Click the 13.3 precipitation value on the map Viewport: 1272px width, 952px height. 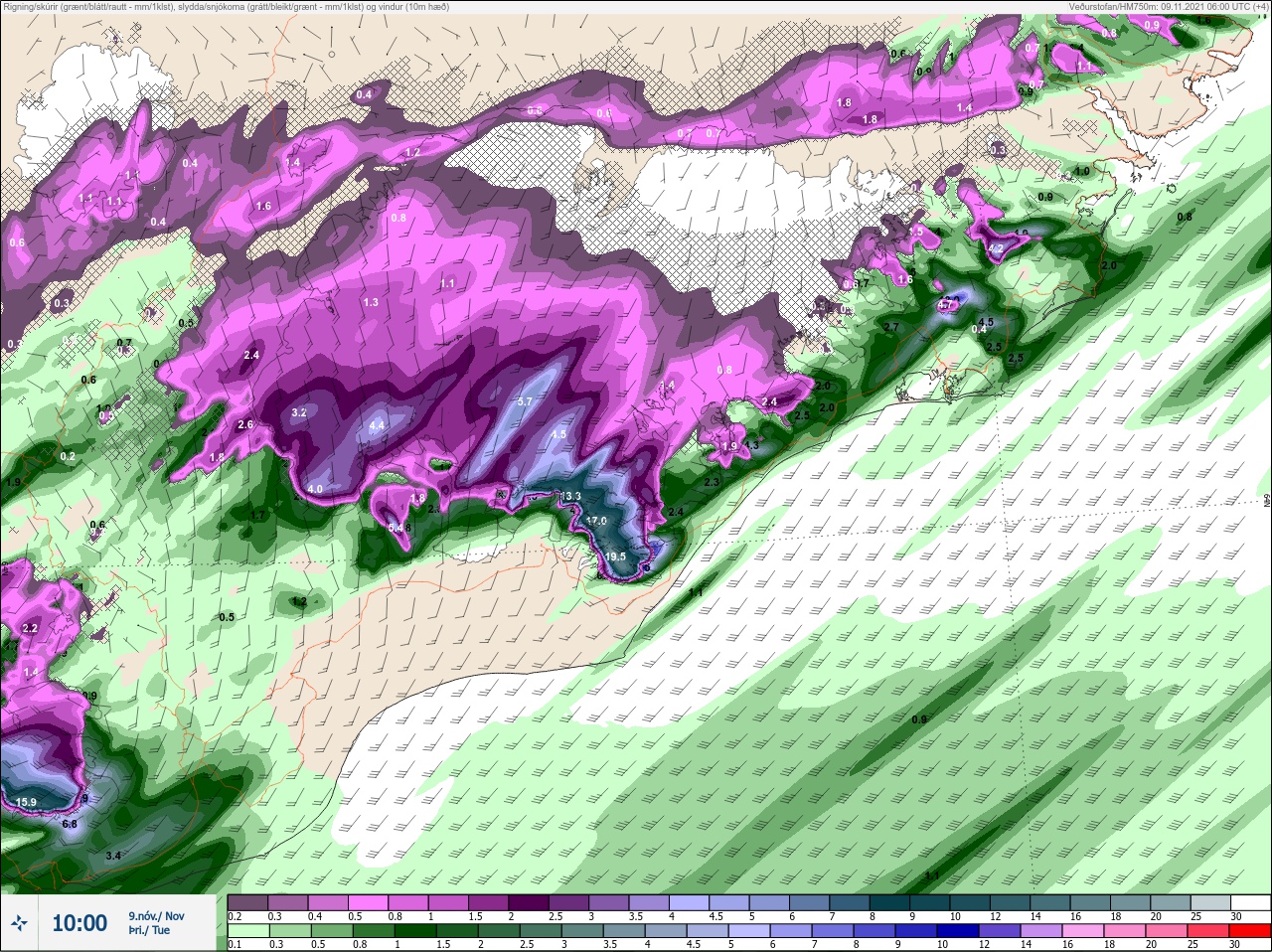click(x=570, y=496)
